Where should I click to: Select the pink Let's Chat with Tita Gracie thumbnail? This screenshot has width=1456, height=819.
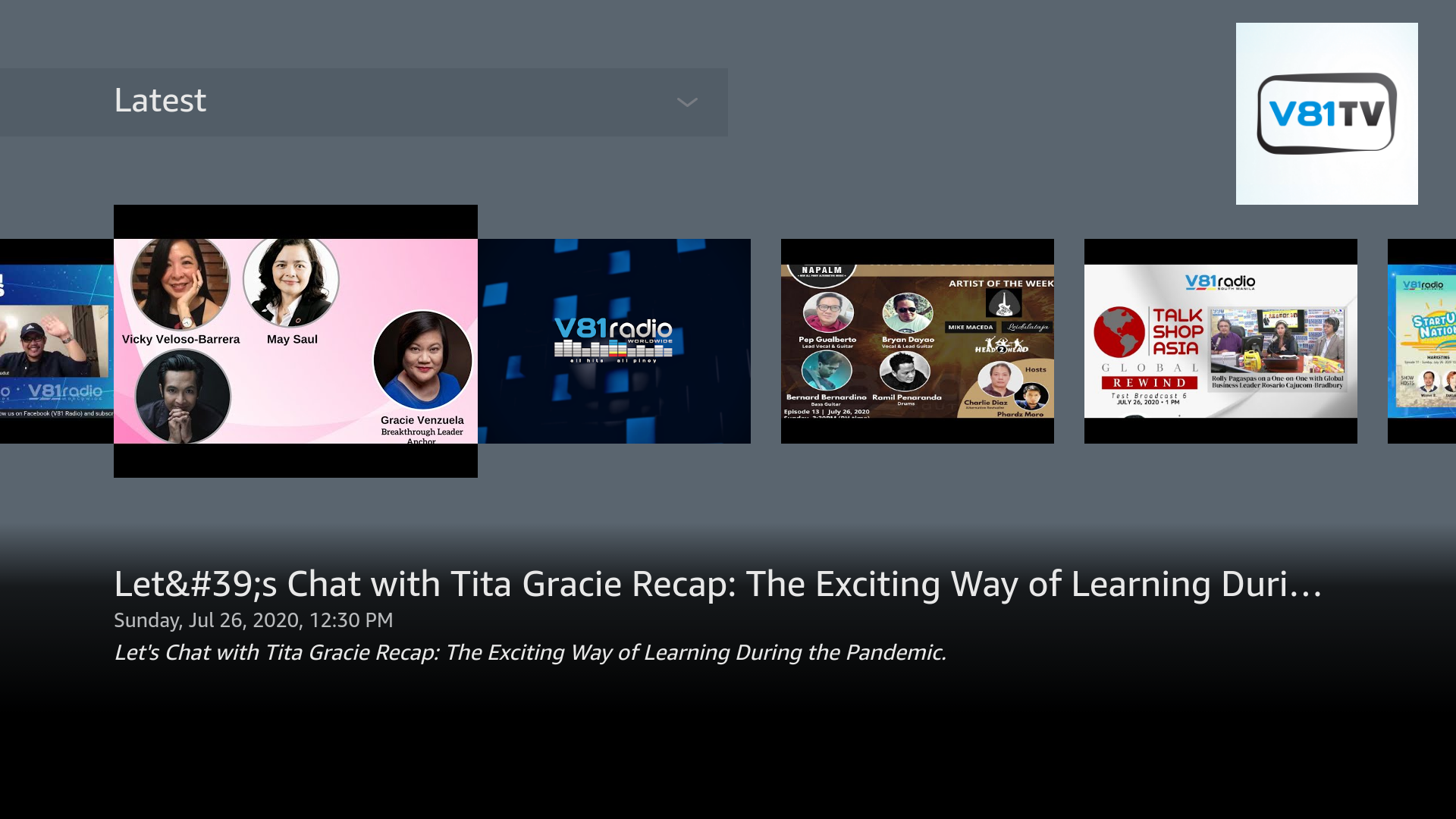(x=296, y=340)
